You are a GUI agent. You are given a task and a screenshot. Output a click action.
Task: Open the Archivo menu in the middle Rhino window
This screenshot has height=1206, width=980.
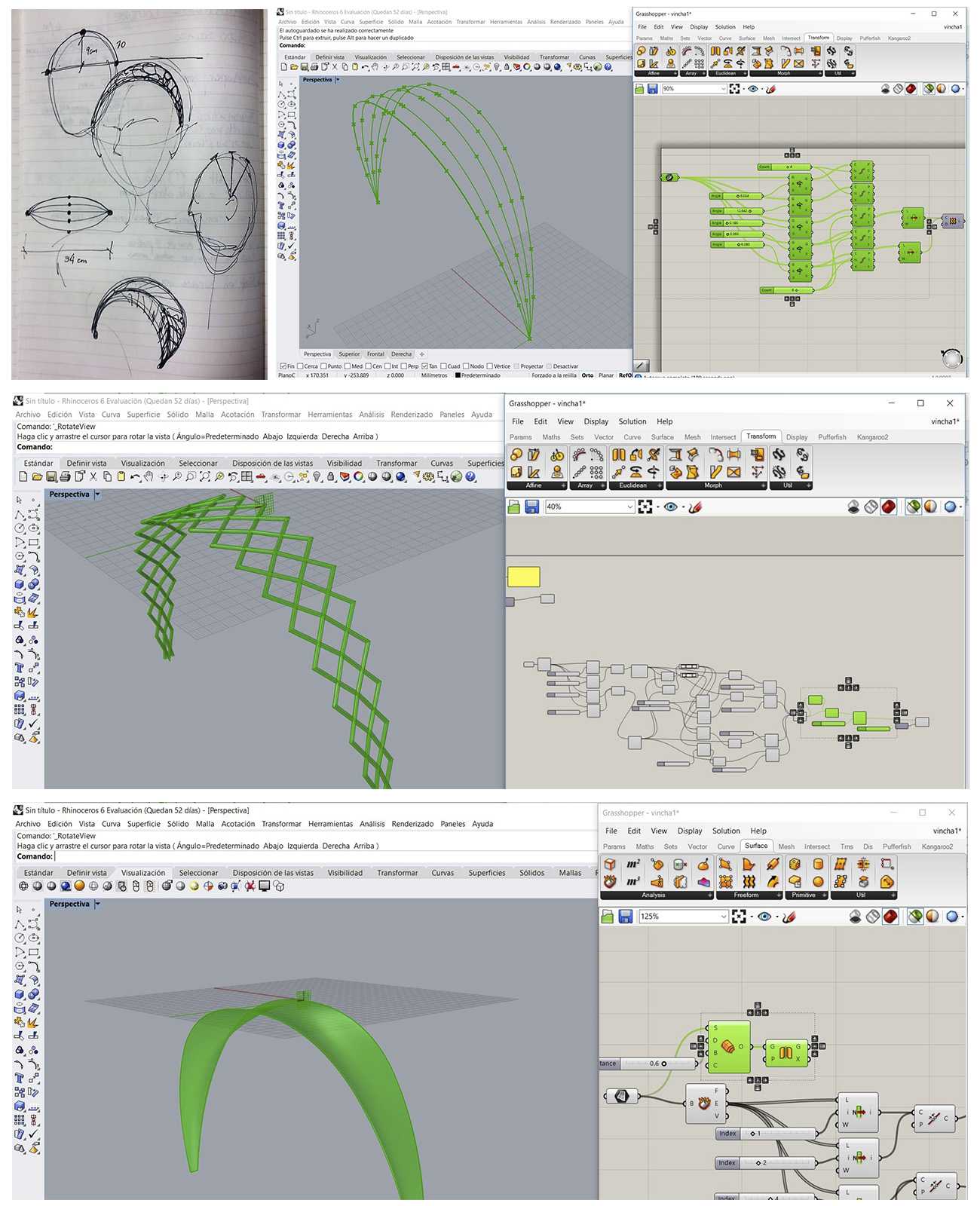[28, 415]
